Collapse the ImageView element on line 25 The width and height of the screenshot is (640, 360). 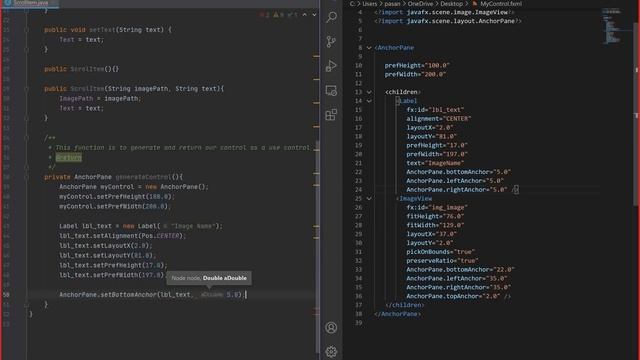tap(369, 199)
